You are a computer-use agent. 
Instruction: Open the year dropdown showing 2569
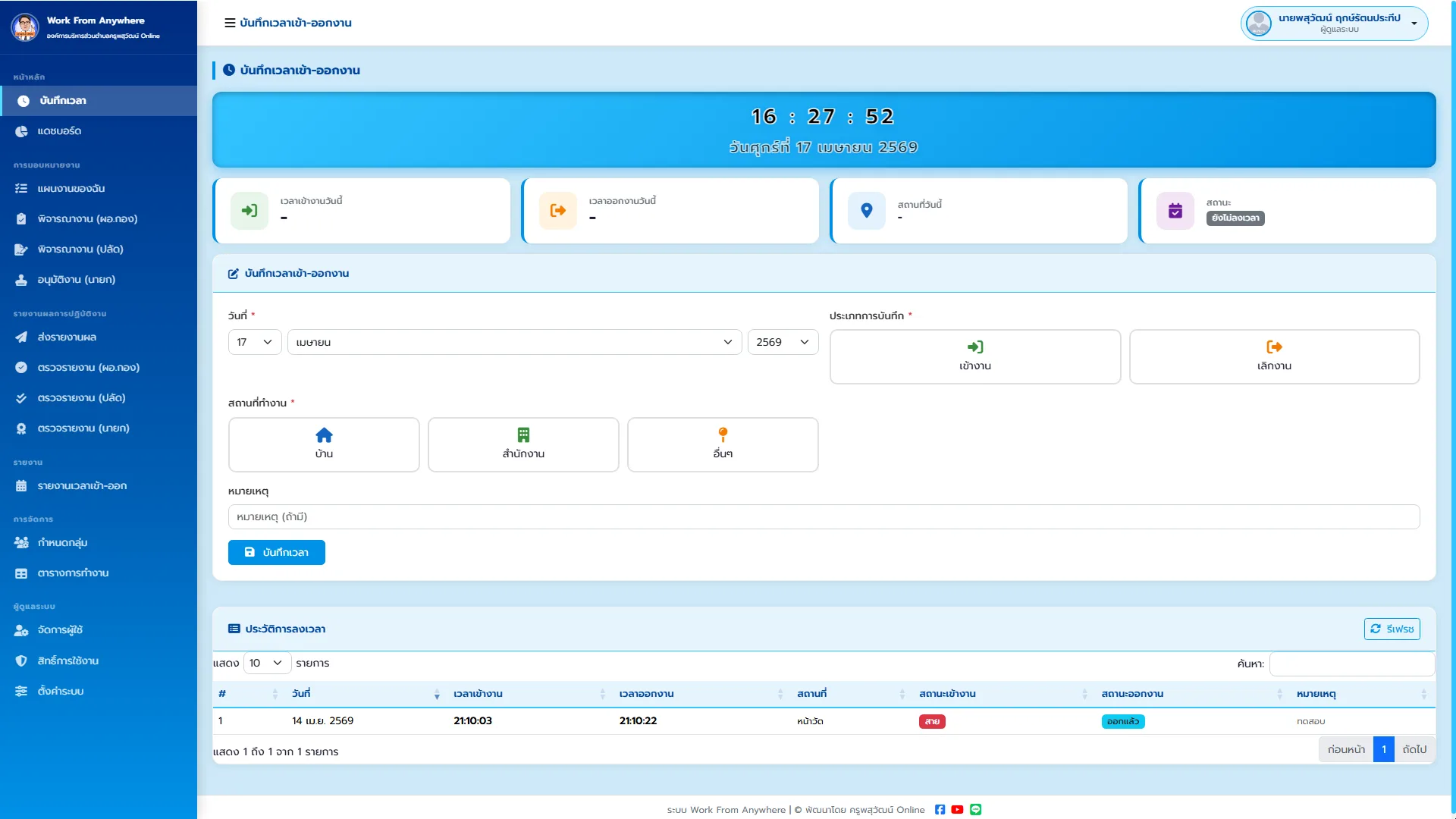click(783, 342)
